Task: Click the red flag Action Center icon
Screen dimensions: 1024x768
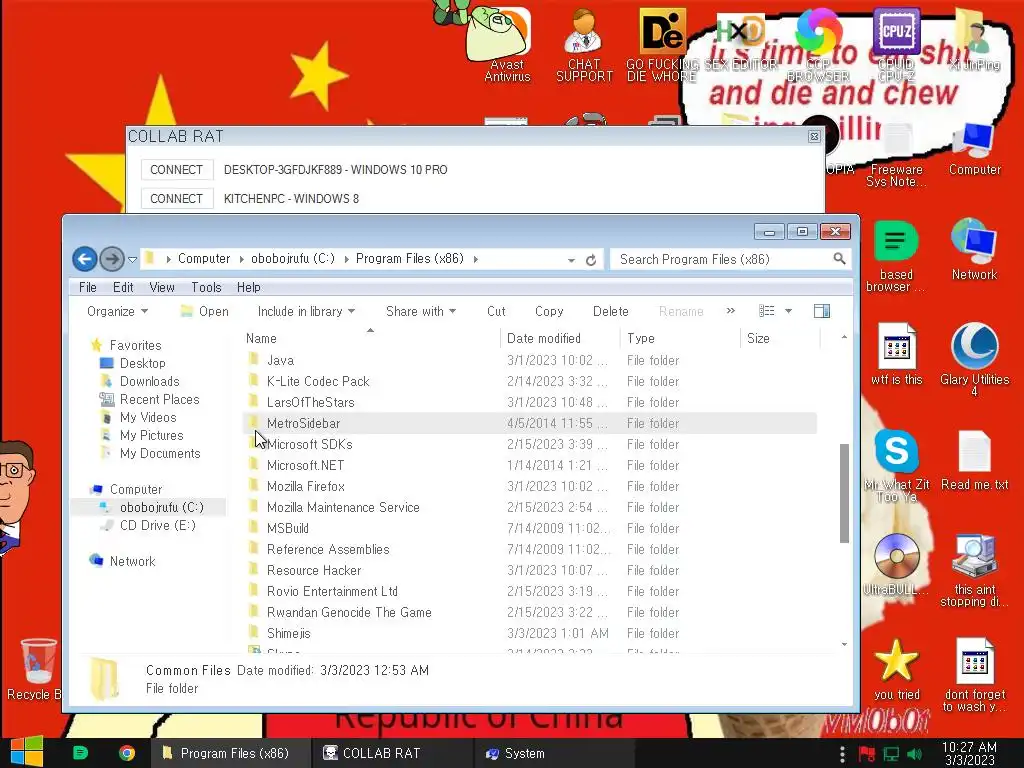Action: click(x=867, y=754)
